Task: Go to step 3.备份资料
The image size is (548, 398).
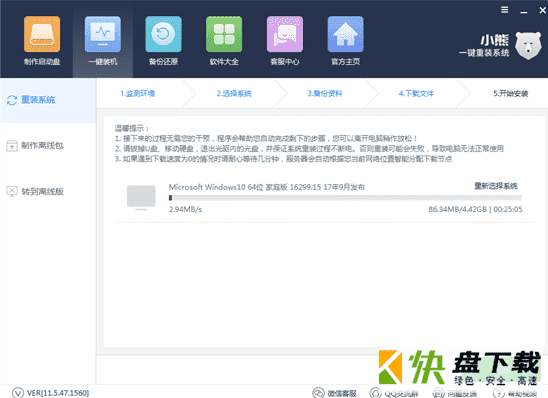Action: point(325,93)
